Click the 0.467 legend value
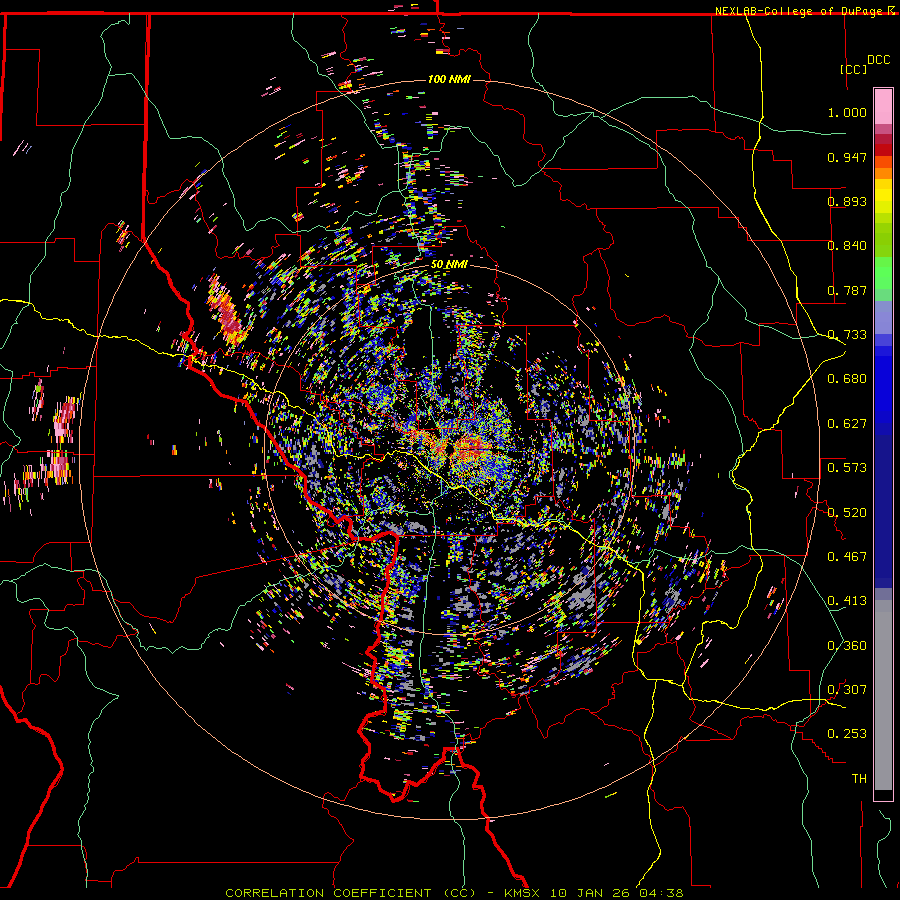The width and height of the screenshot is (900, 900). (x=847, y=557)
